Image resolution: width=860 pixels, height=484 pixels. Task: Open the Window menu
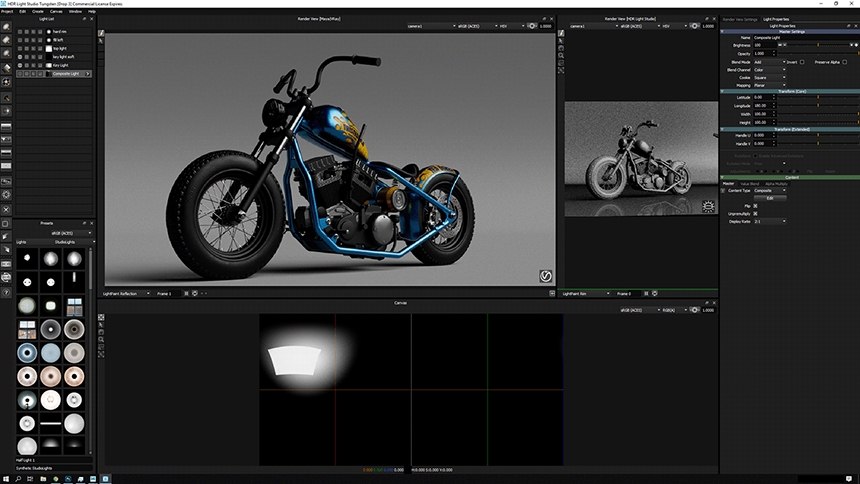(x=75, y=11)
